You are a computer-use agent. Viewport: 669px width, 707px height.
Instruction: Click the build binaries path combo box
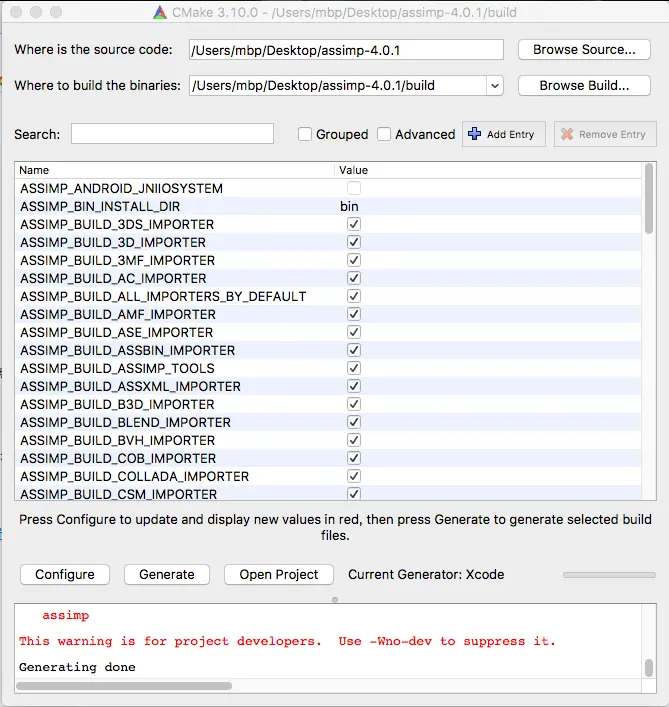(346, 86)
